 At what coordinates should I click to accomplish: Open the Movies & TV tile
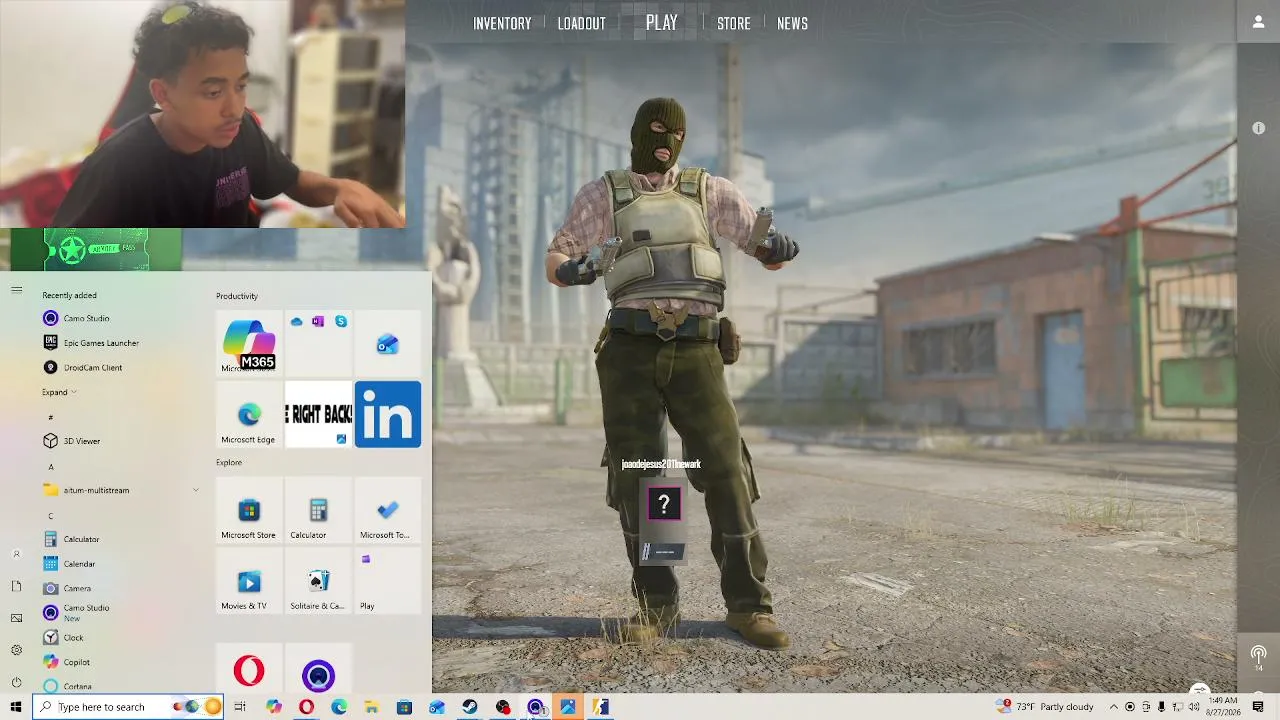[249, 581]
